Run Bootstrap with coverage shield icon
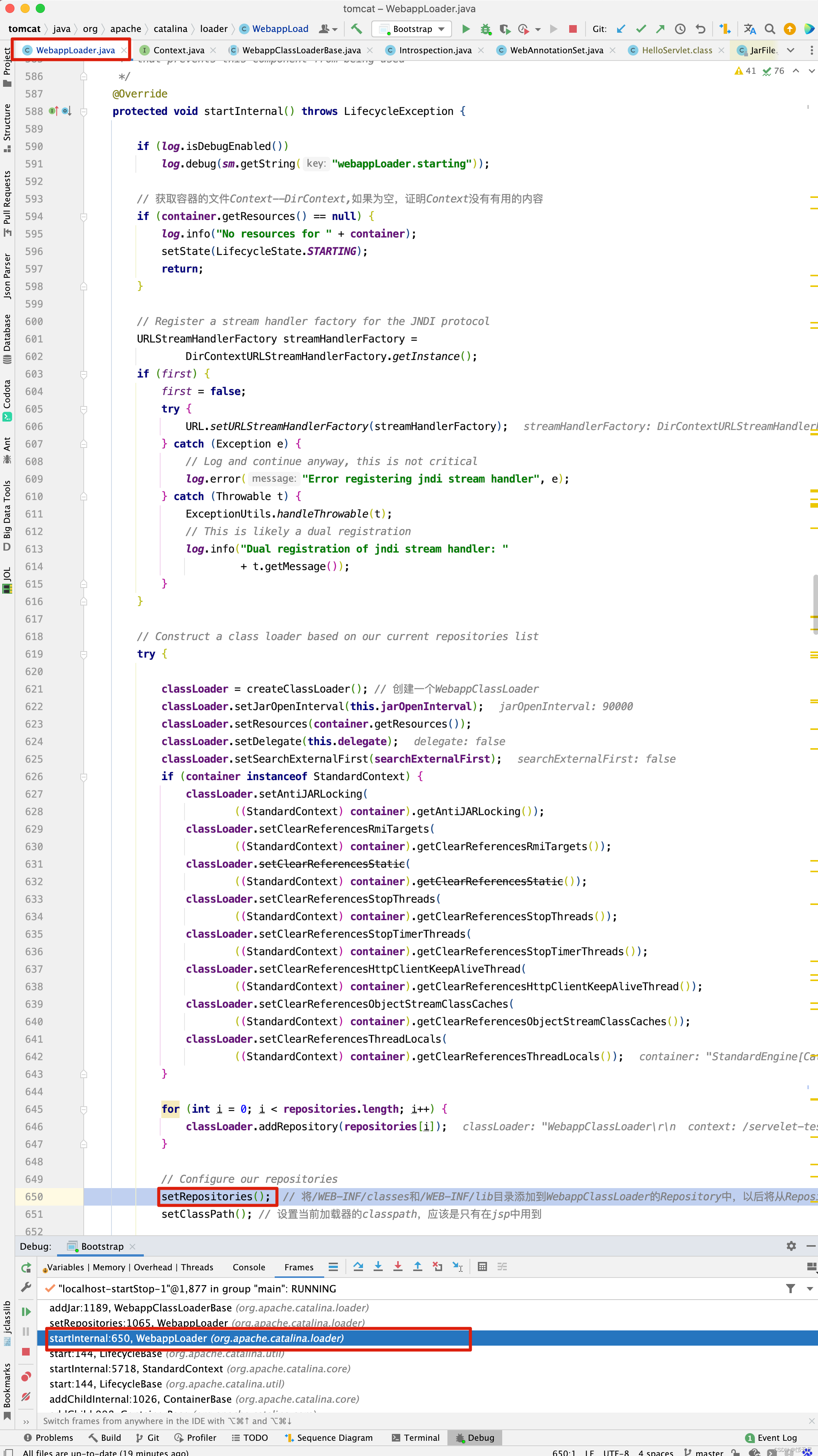This screenshot has height=1456, width=818. (504, 29)
